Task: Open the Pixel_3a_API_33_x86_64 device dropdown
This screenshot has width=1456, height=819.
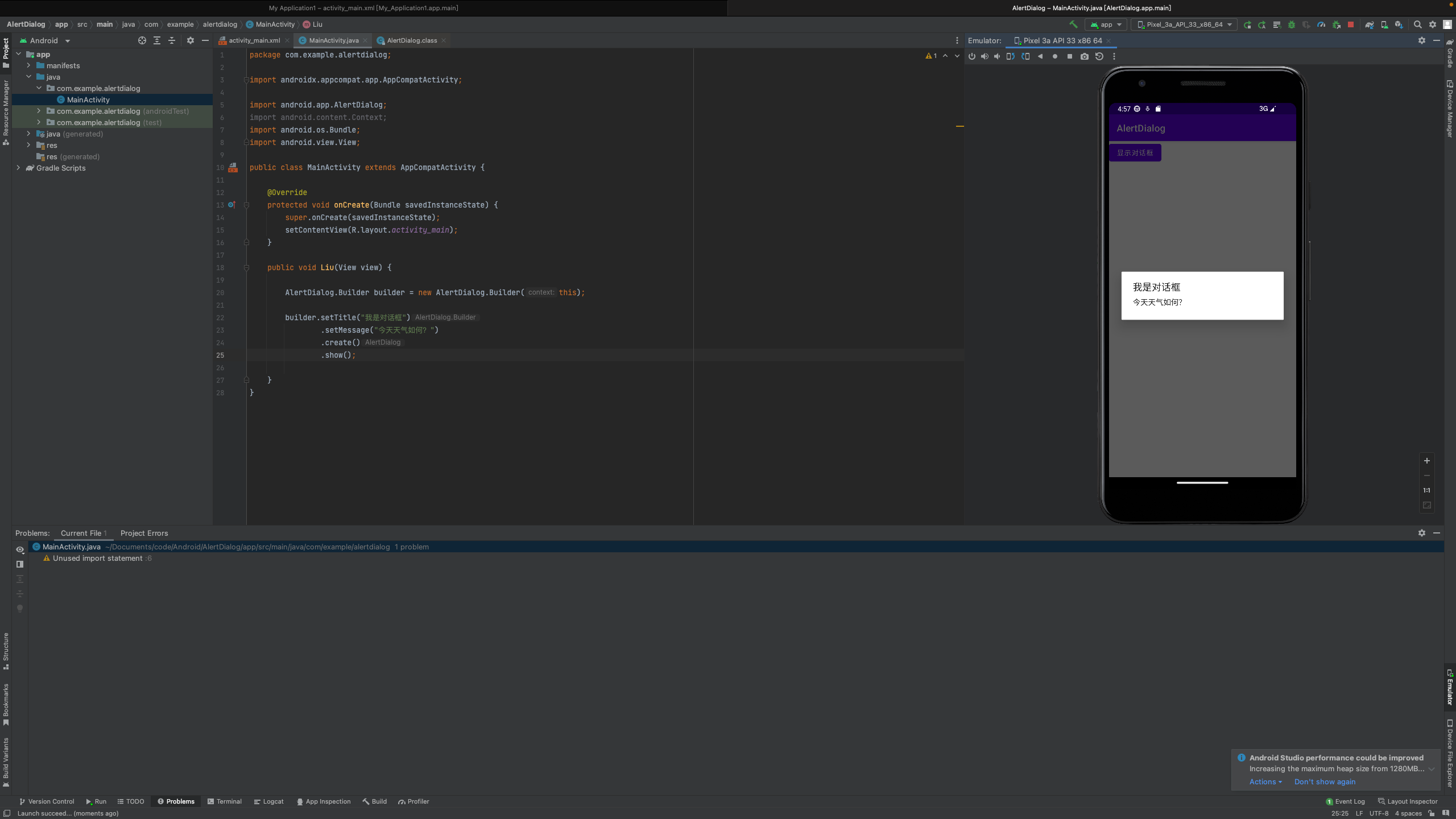Action: point(1184,24)
